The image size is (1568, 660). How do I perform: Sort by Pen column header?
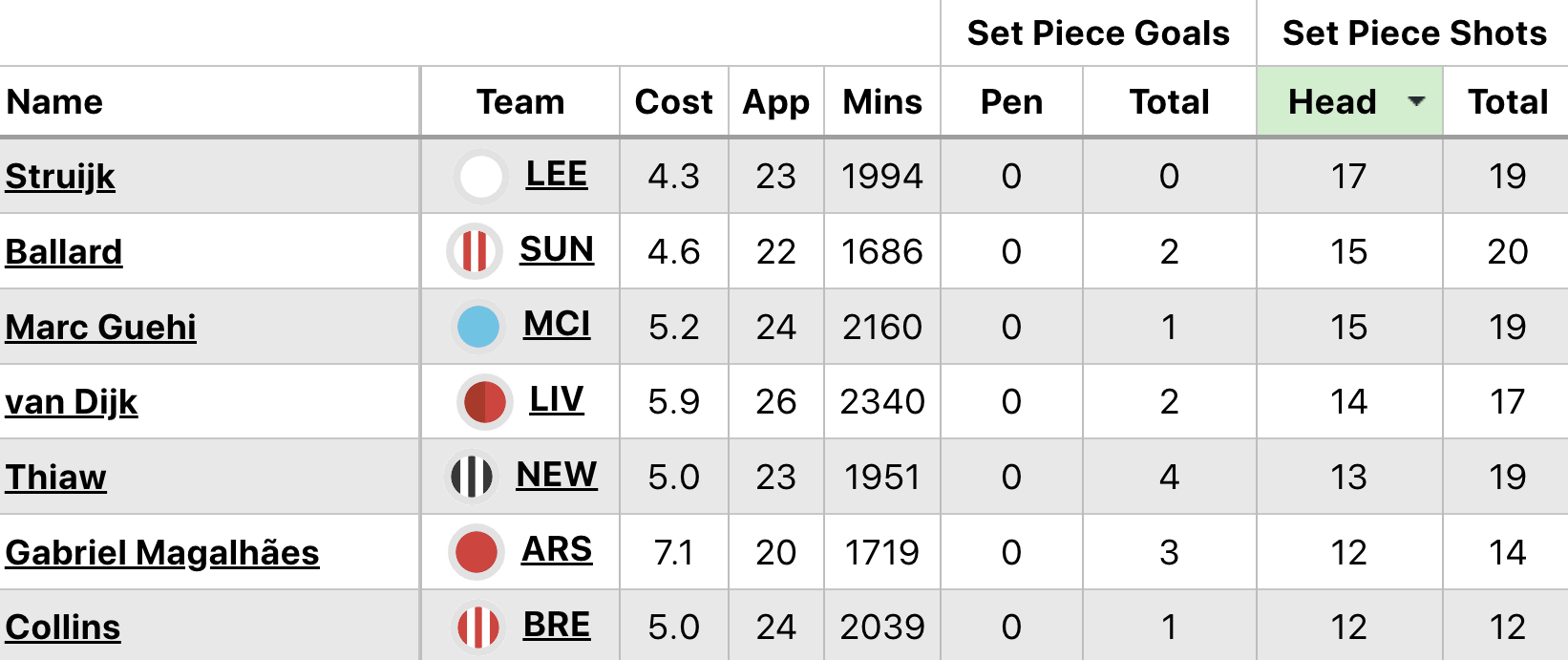pos(1011,102)
